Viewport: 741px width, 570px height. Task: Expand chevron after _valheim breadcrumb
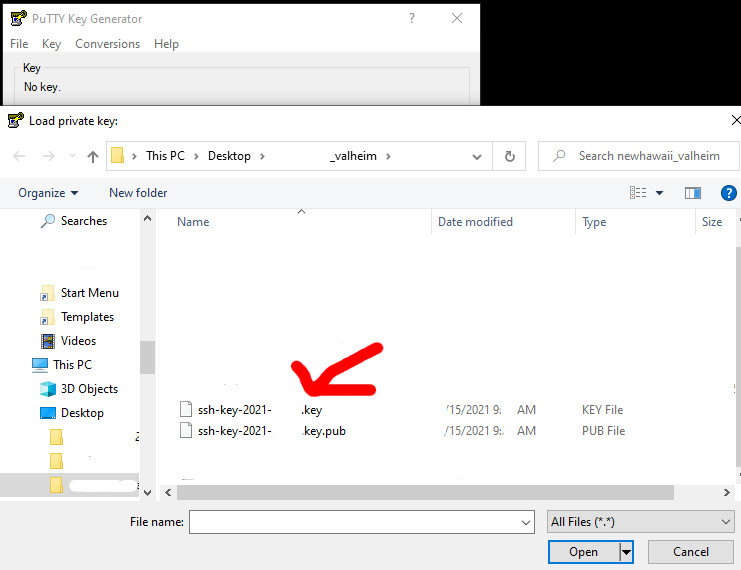point(388,156)
